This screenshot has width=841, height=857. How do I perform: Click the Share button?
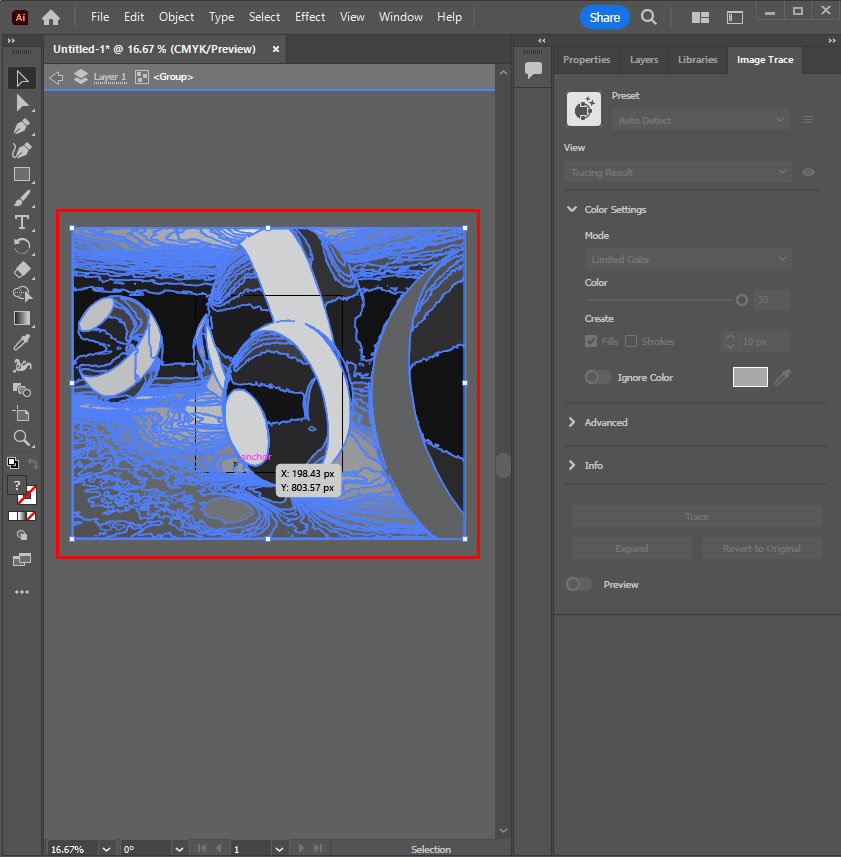tap(604, 17)
